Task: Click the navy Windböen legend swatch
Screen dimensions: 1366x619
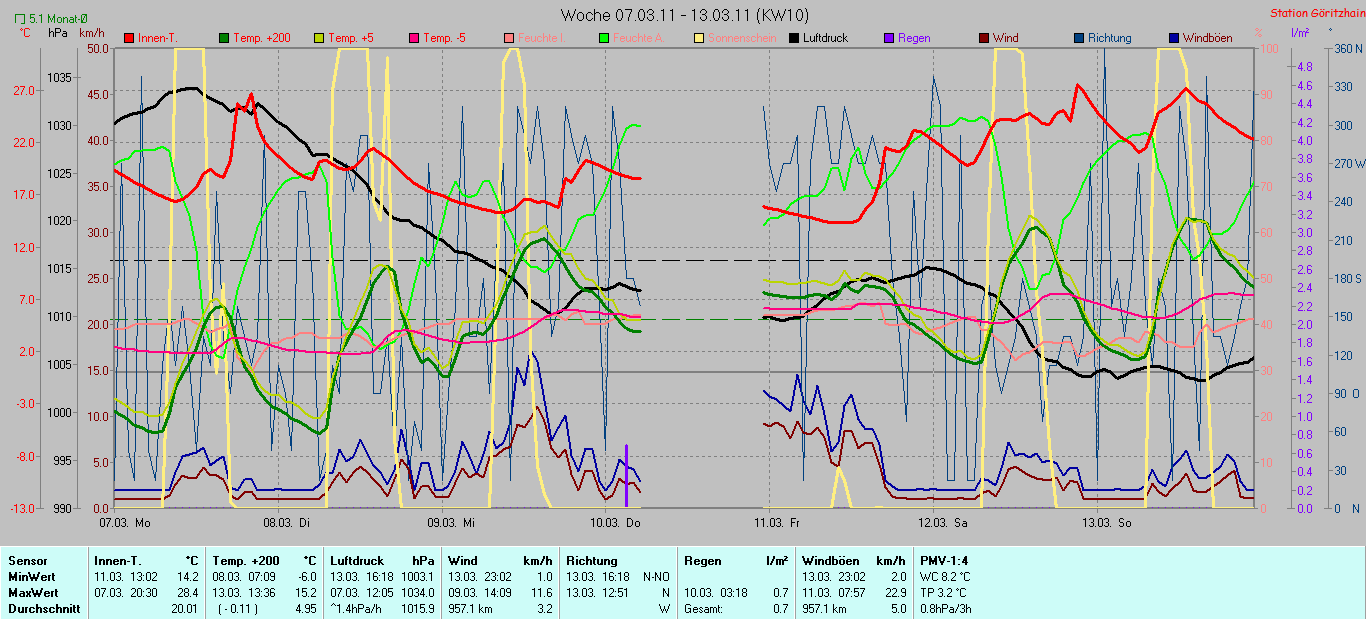Action: 1174,38
